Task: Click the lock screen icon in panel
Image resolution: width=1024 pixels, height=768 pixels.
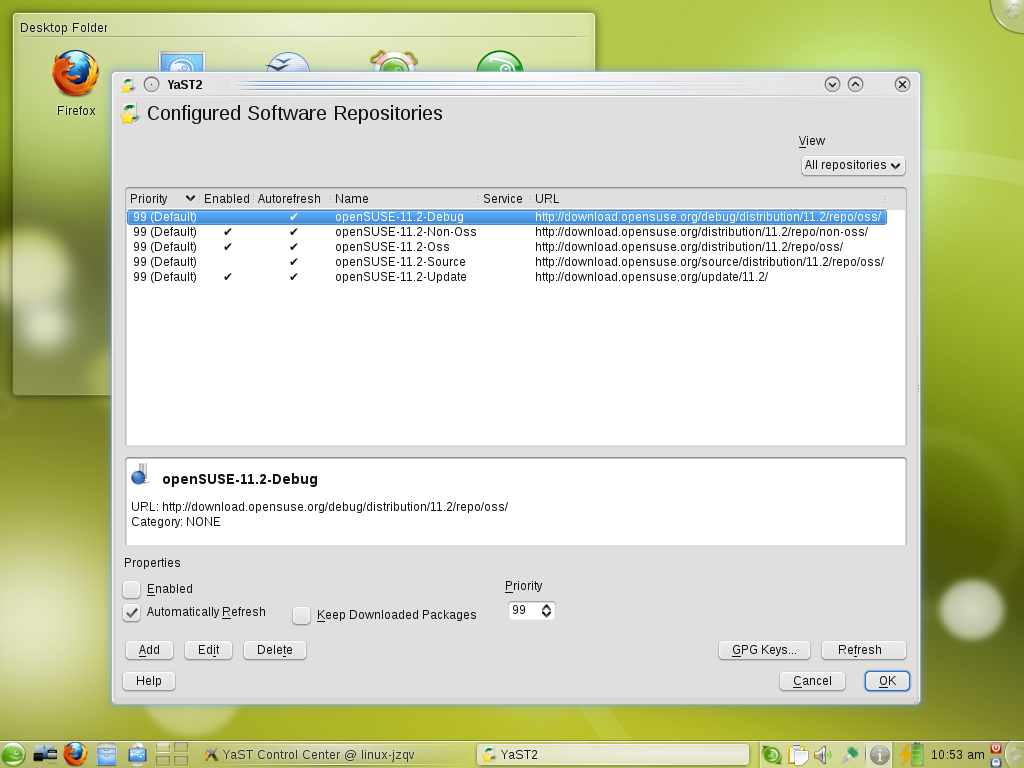Action: pos(996,761)
